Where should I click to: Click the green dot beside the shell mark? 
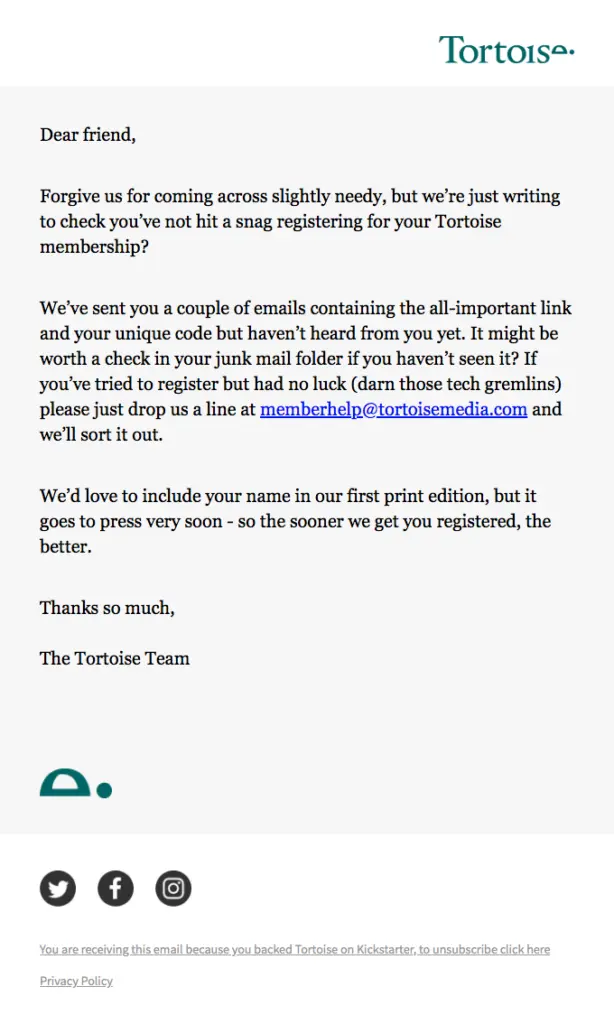[x=103, y=791]
